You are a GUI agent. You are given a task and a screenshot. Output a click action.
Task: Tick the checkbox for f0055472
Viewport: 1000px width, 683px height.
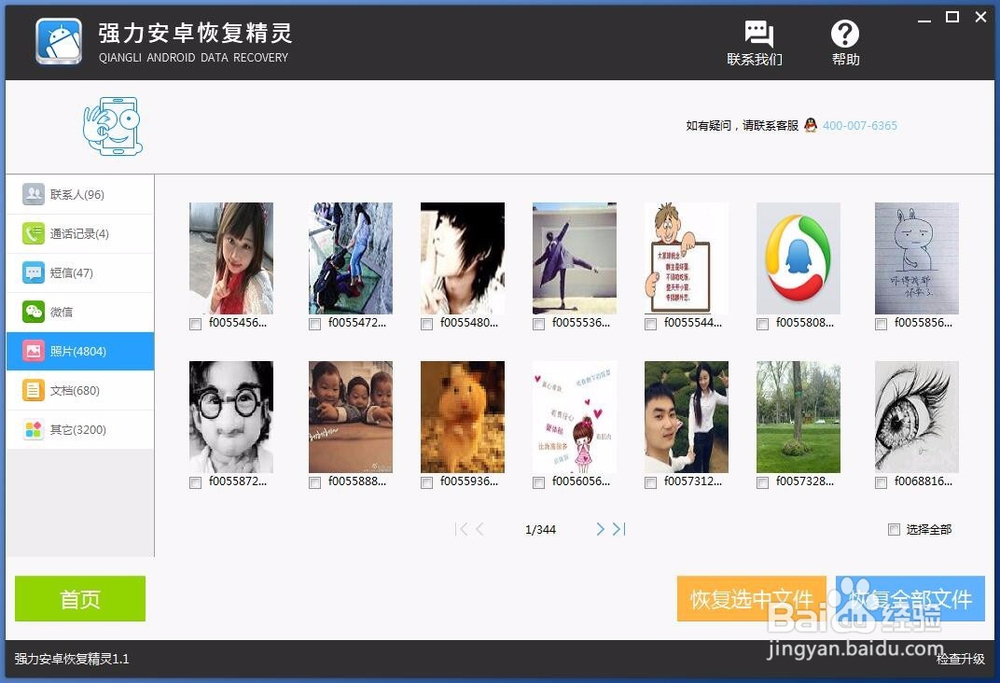point(314,324)
